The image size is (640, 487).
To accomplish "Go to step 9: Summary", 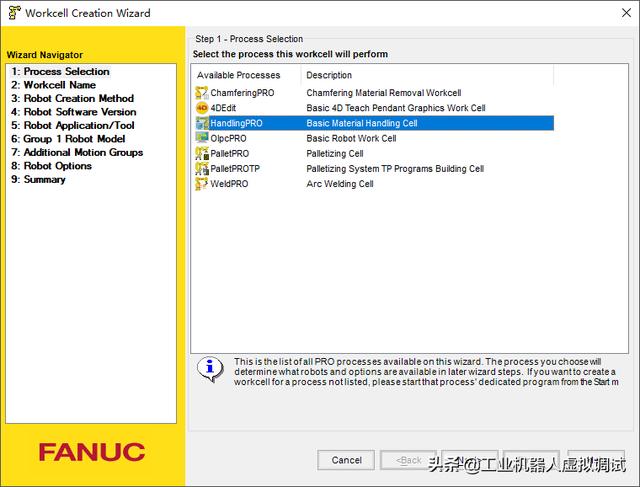I will [x=38, y=179].
